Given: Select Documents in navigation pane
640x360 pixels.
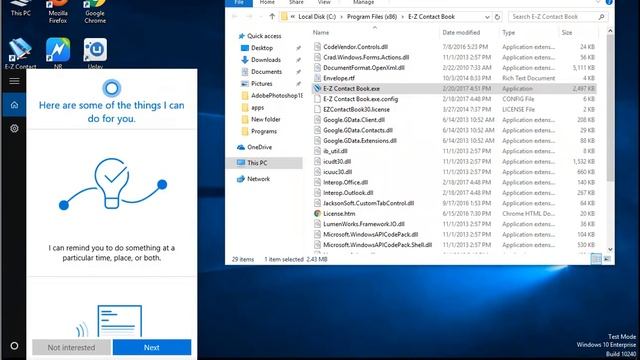Looking at the screenshot, I should point(266,71).
